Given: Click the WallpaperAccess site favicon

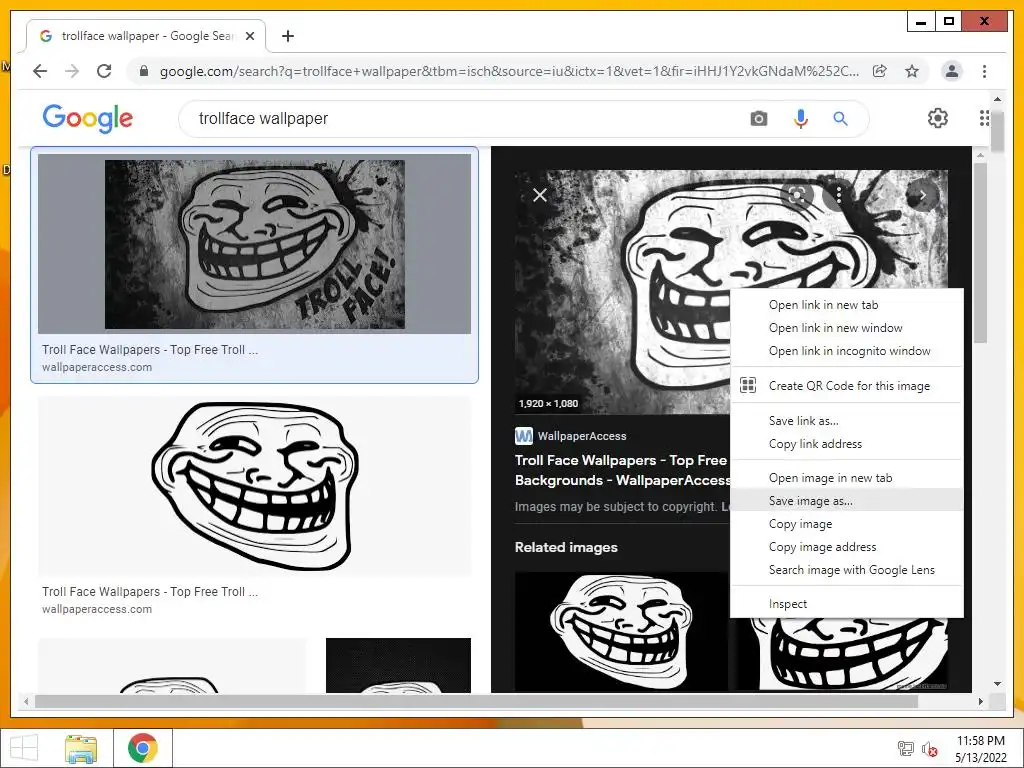Looking at the screenshot, I should 524,436.
